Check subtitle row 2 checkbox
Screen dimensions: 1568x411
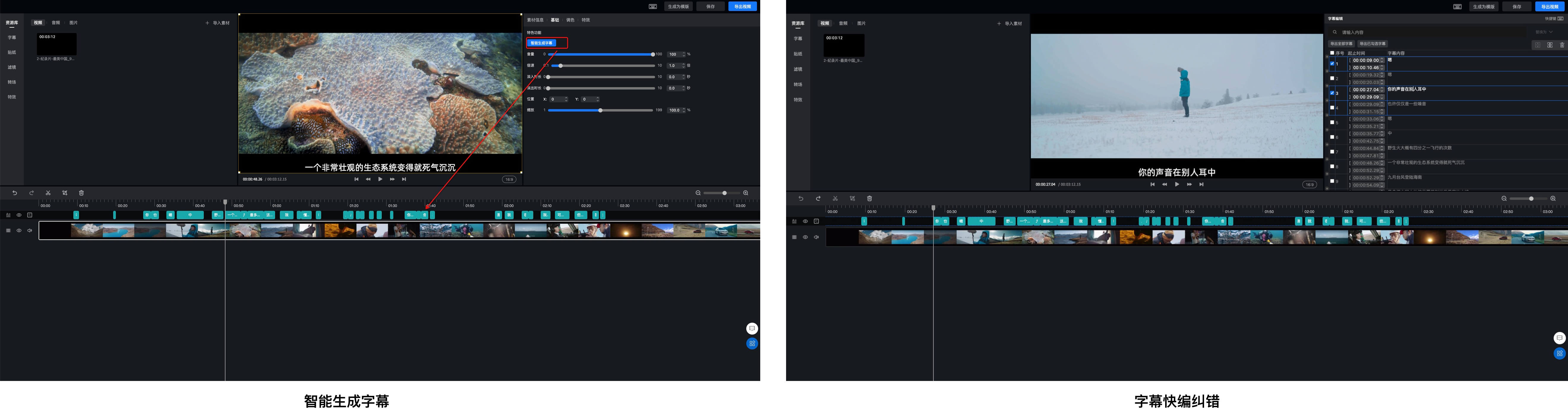point(1332,78)
